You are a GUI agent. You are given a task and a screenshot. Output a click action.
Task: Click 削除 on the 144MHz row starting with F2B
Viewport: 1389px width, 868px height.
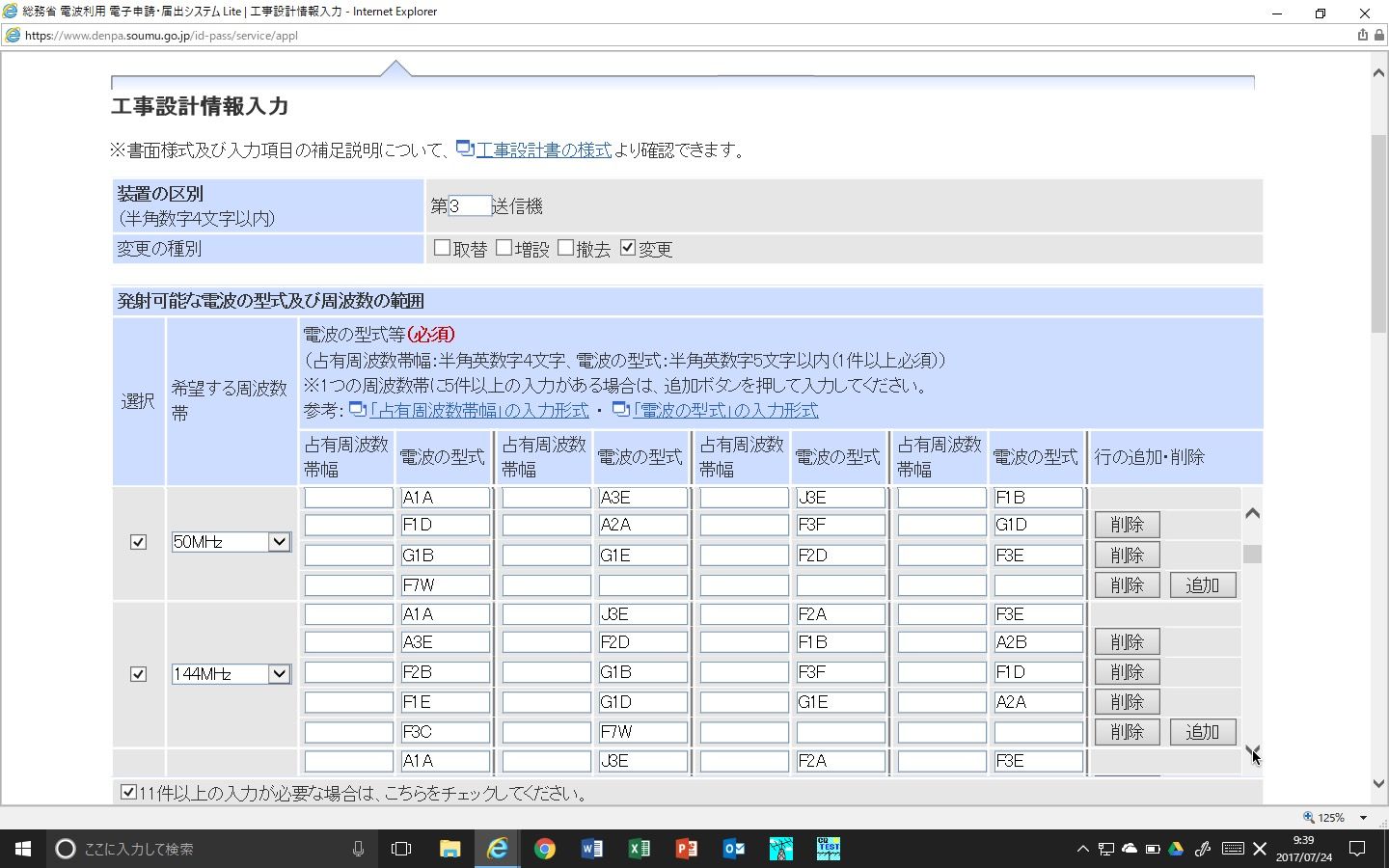pyautogui.click(x=1127, y=672)
